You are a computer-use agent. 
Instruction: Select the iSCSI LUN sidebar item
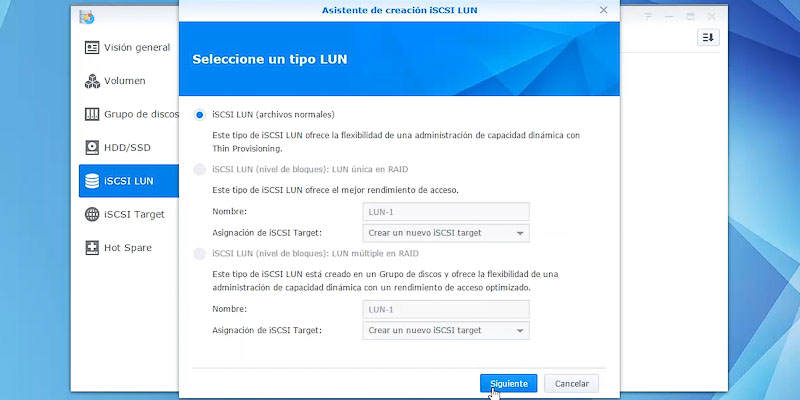pos(129,181)
